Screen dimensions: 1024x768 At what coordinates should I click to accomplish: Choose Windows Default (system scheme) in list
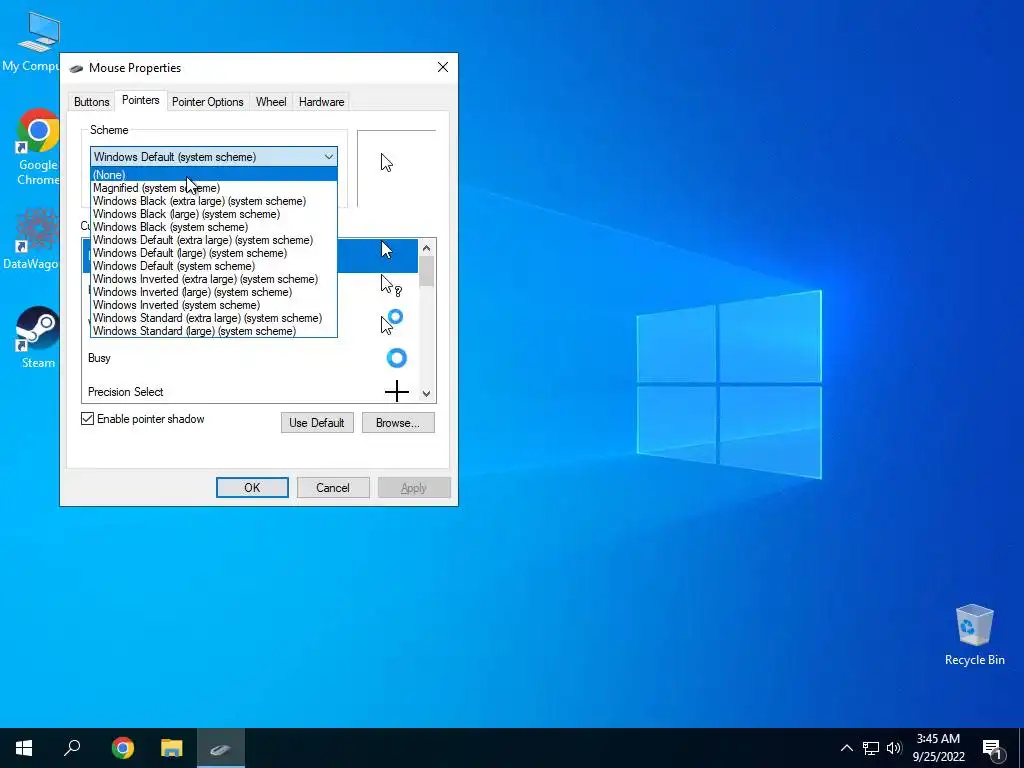(x=214, y=266)
